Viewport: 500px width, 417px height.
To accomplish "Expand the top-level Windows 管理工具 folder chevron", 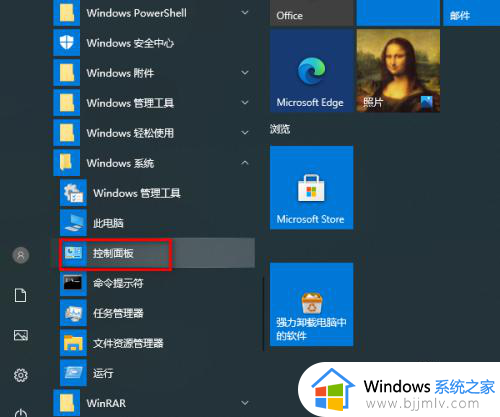I will tap(245, 103).
